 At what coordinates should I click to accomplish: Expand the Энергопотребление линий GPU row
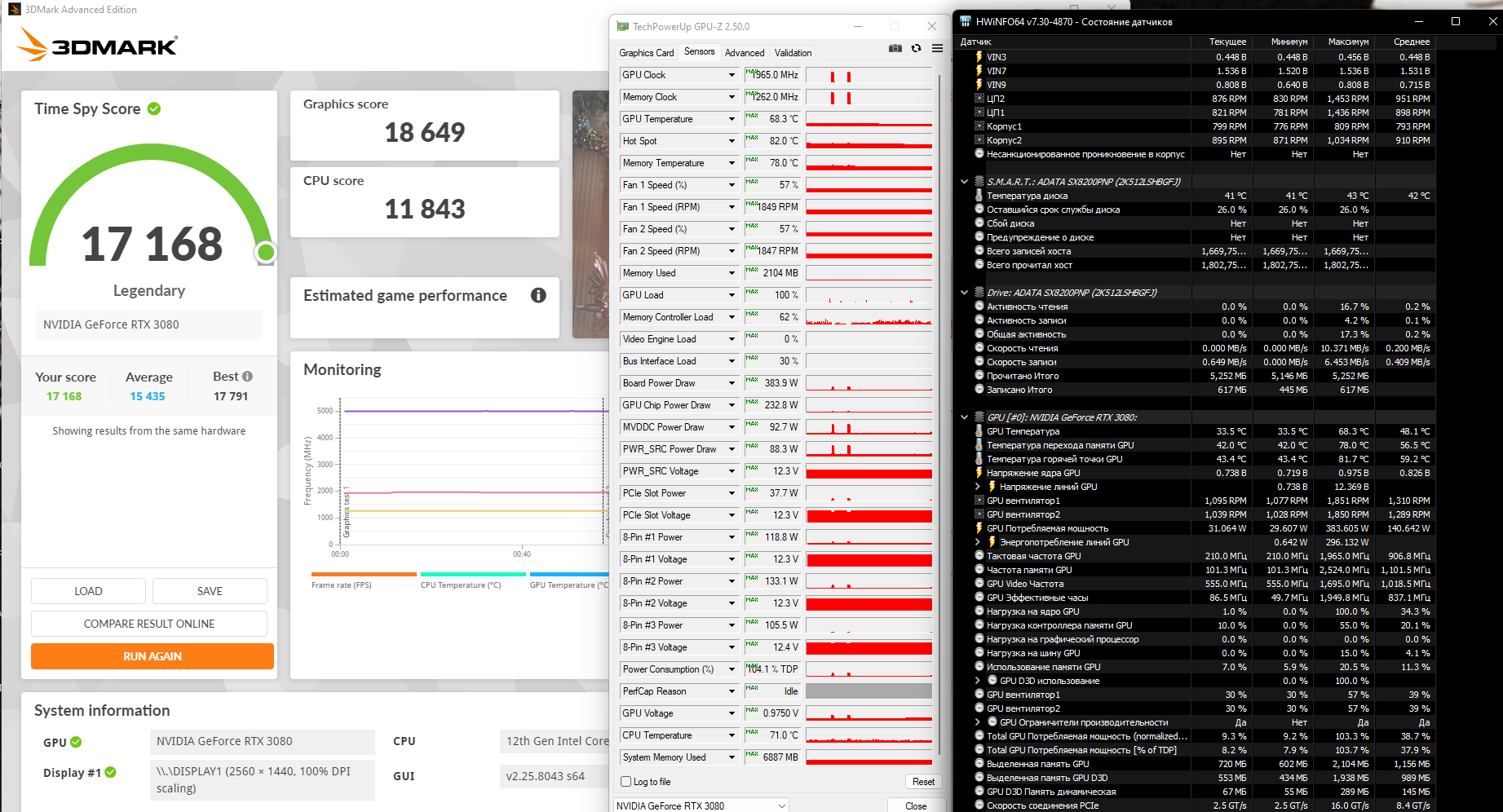tap(978, 542)
